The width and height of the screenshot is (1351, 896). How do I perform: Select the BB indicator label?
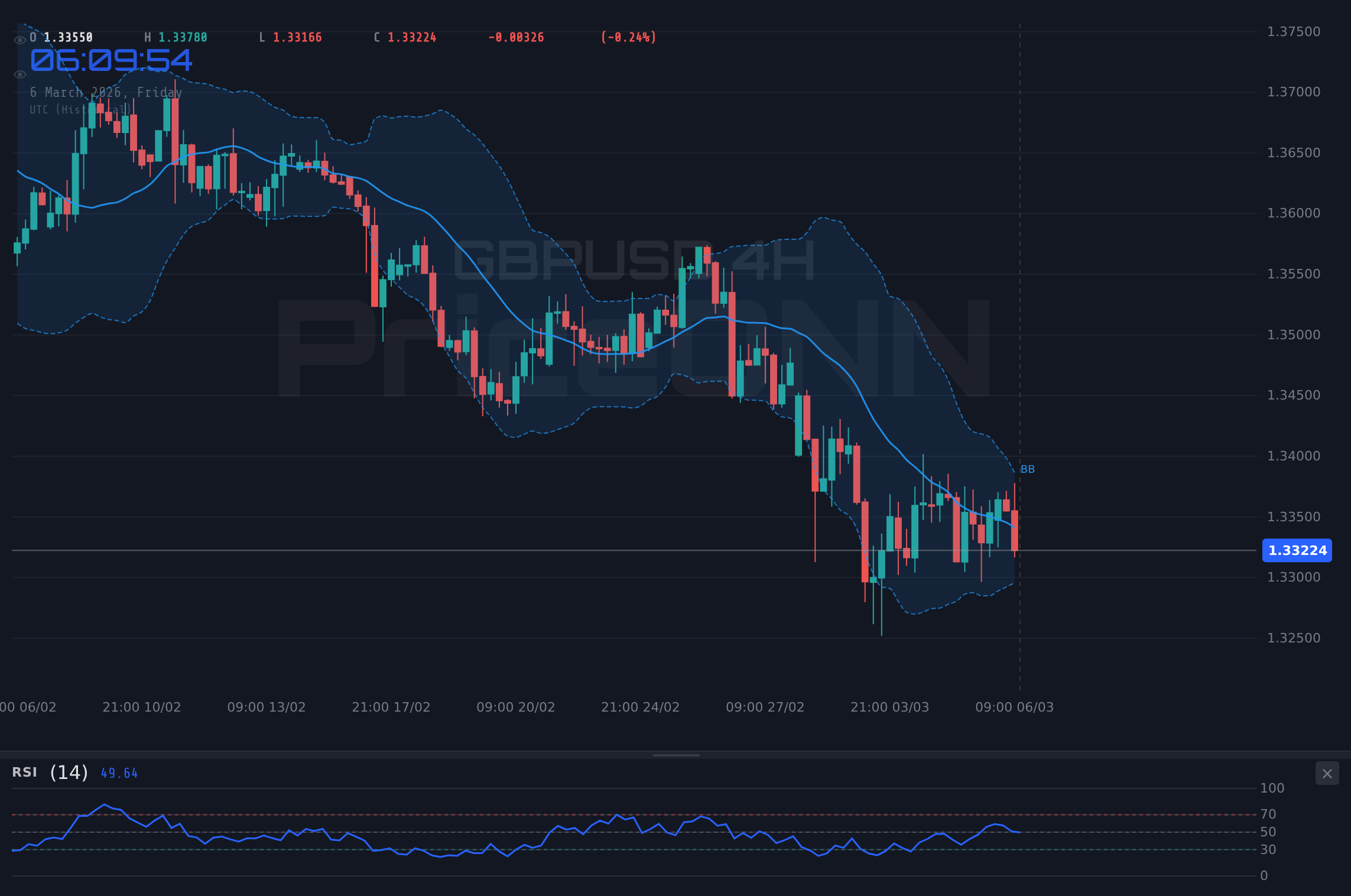pos(1028,469)
